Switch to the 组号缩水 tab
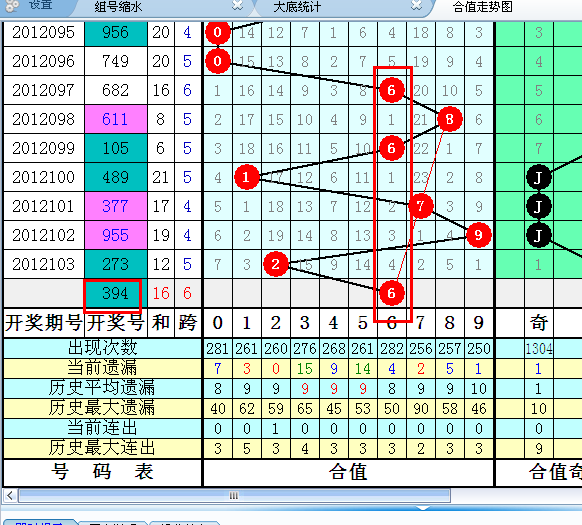Image resolution: width=582 pixels, height=525 pixels. pos(118,7)
